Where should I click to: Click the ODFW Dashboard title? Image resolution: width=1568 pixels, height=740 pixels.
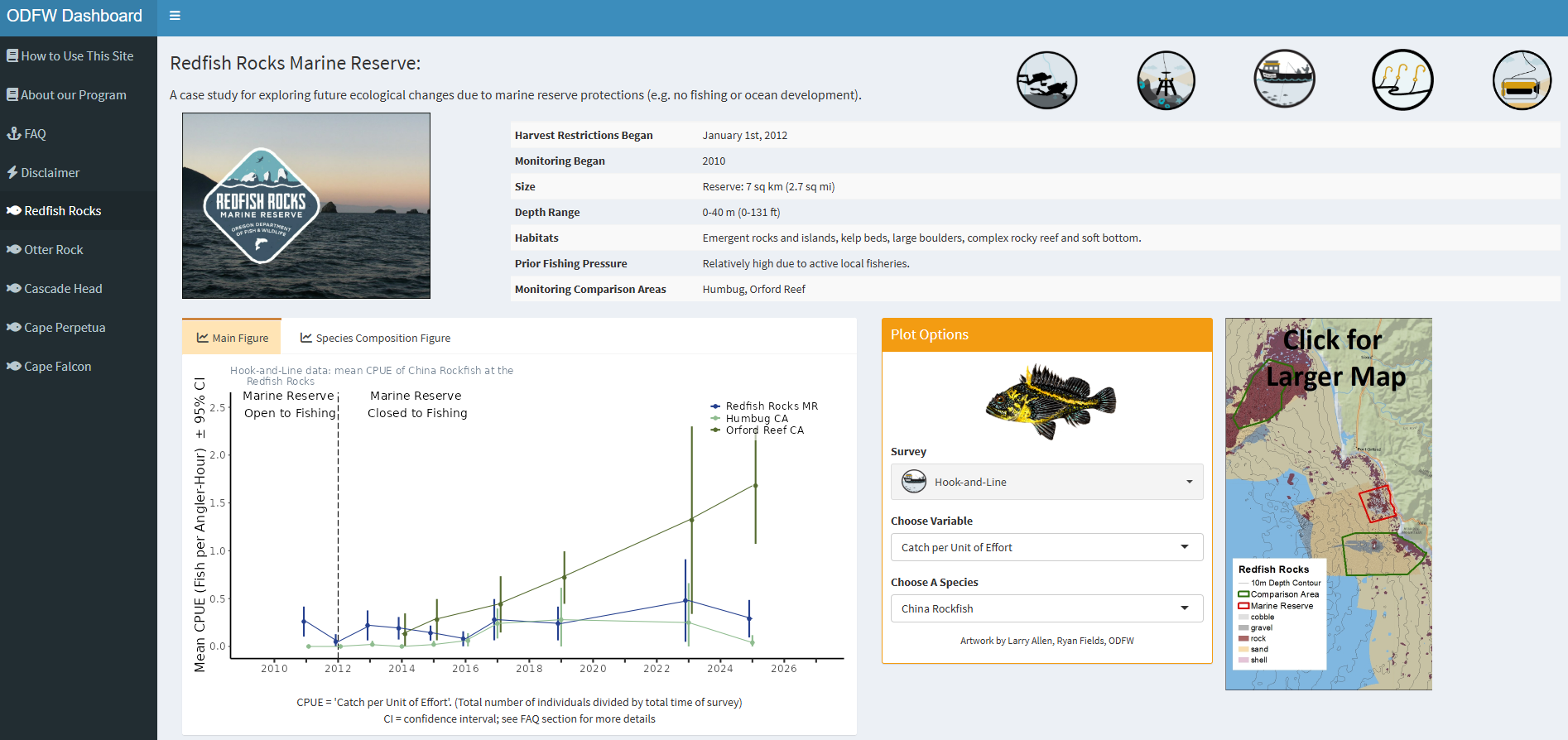[75, 16]
